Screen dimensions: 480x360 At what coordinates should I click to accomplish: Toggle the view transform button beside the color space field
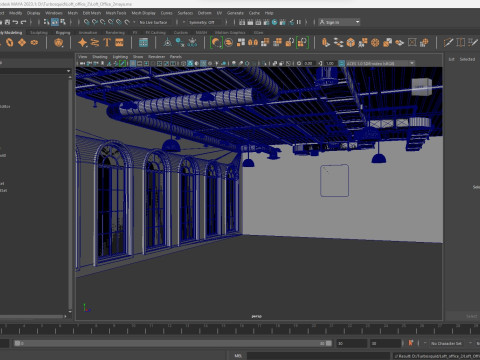[342, 63]
